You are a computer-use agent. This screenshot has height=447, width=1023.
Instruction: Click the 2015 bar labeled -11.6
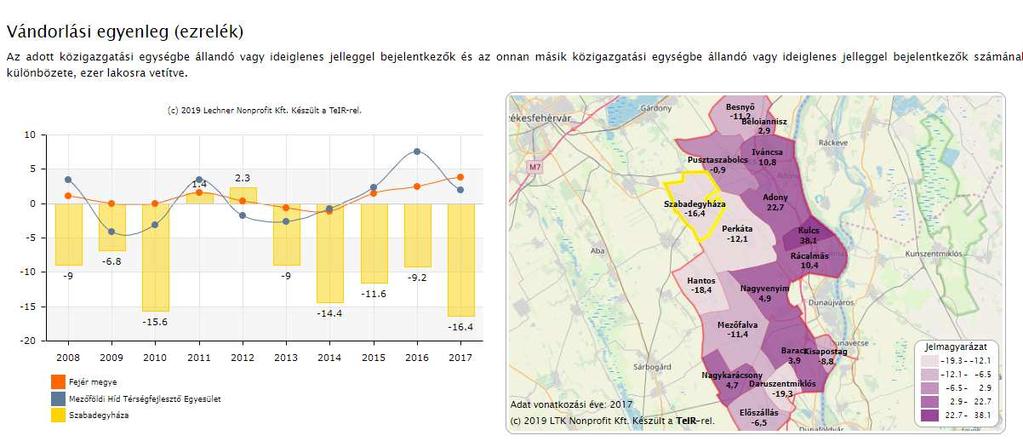pyautogui.click(x=374, y=243)
